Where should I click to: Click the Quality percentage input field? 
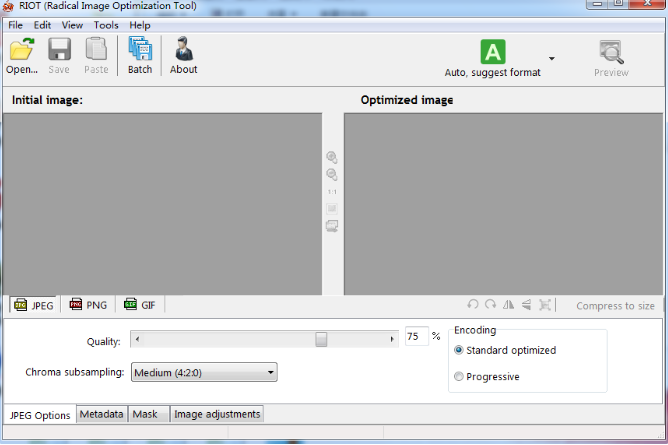tap(416, 337)
